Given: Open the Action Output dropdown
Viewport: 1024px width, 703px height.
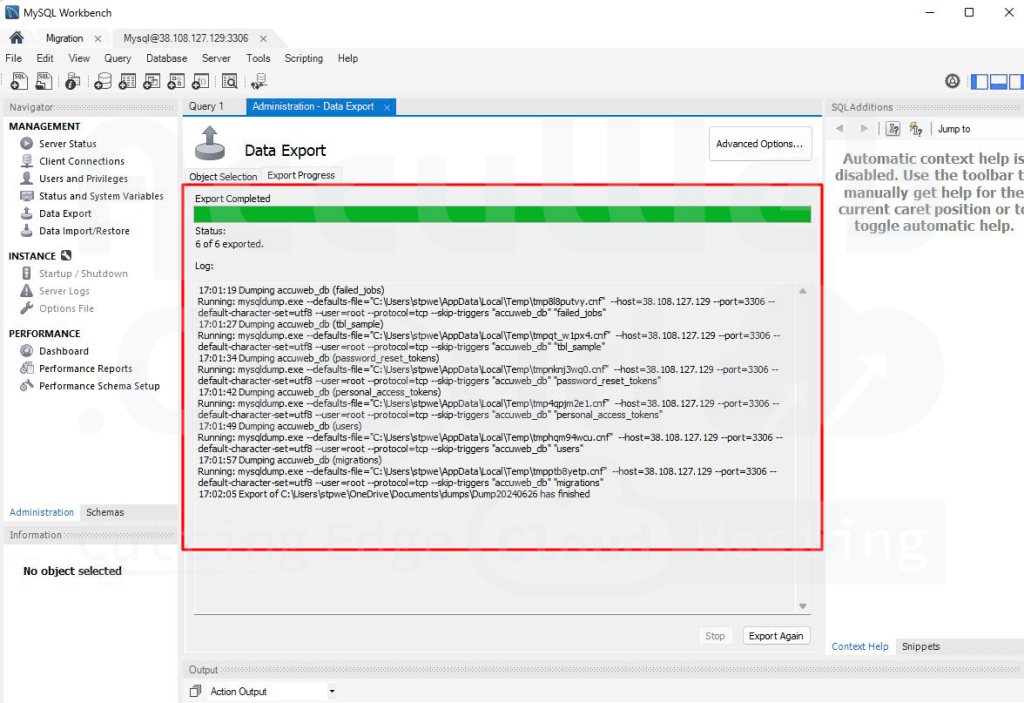Looking at the screenshot, I should [330, 690].
